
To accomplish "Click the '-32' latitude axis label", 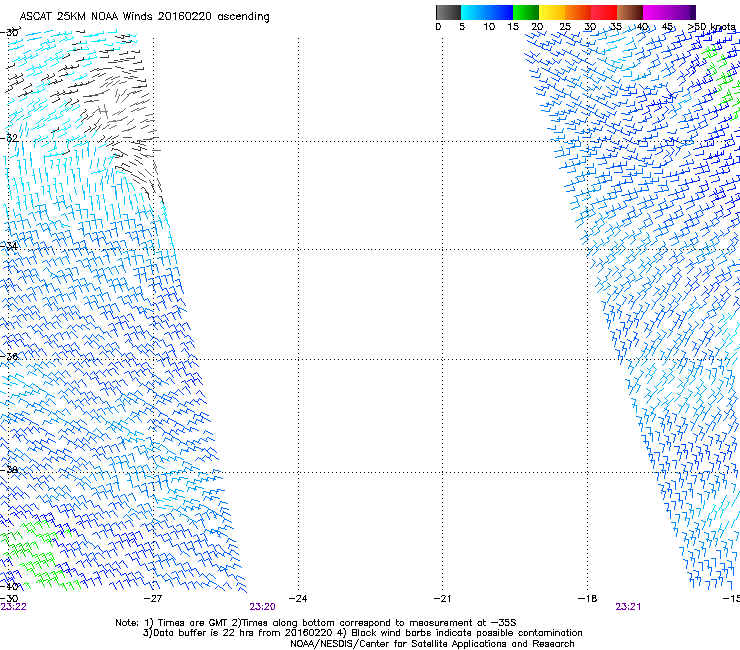I will pyautogui.click(x=9, y=138).
